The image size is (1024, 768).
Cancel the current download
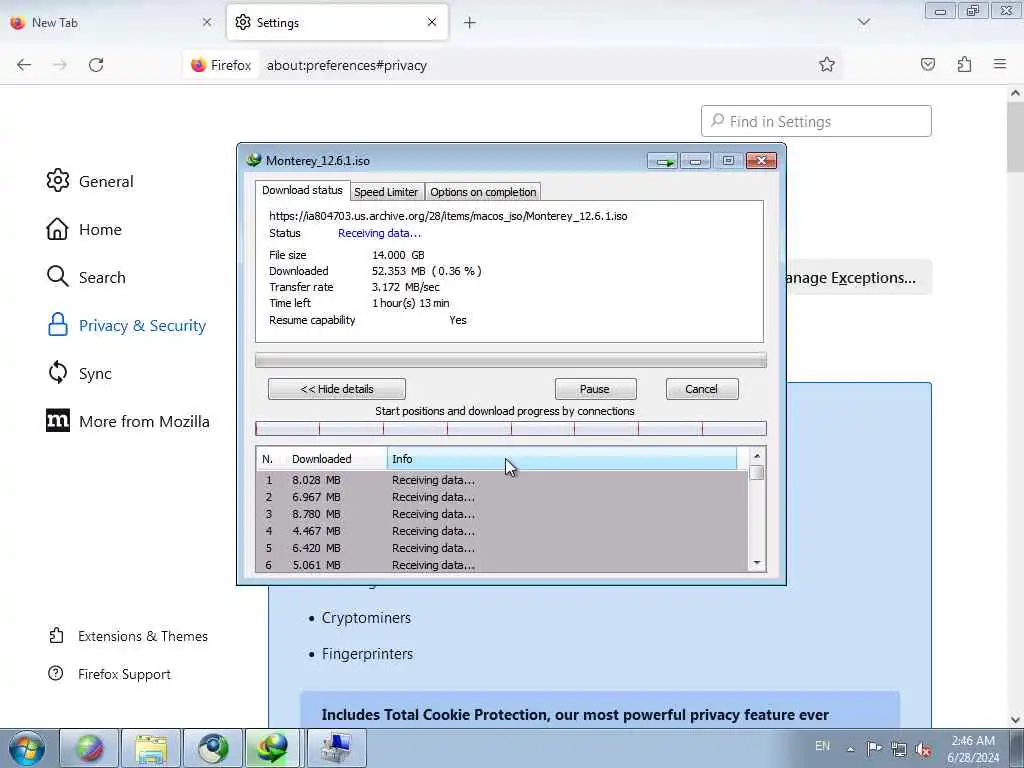click(x=702, y=389)
